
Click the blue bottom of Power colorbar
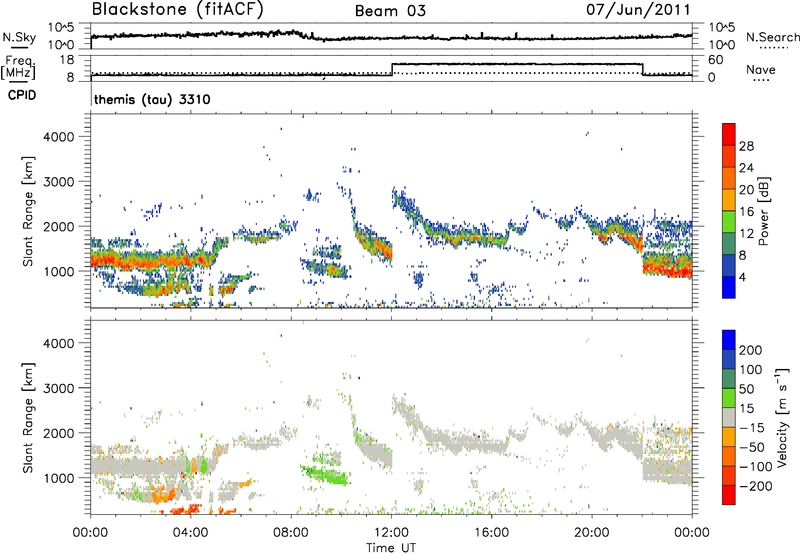(729, 287)
